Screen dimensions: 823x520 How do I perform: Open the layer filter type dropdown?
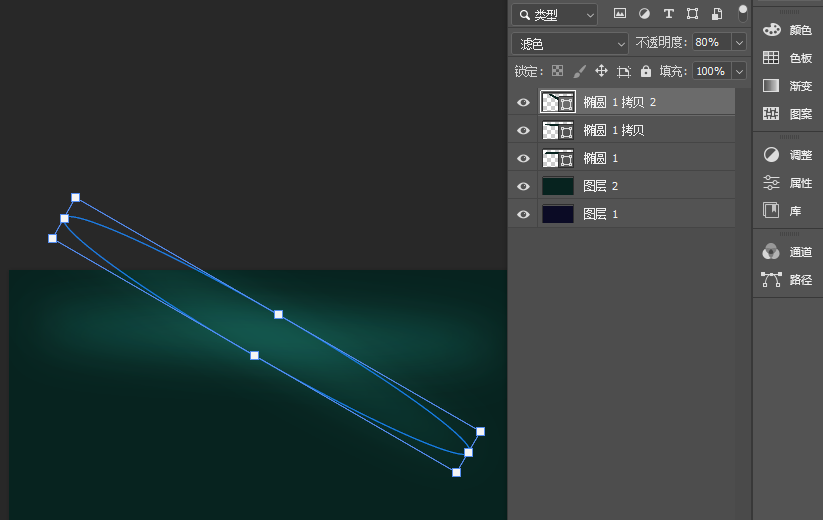[x=554, y=15]
